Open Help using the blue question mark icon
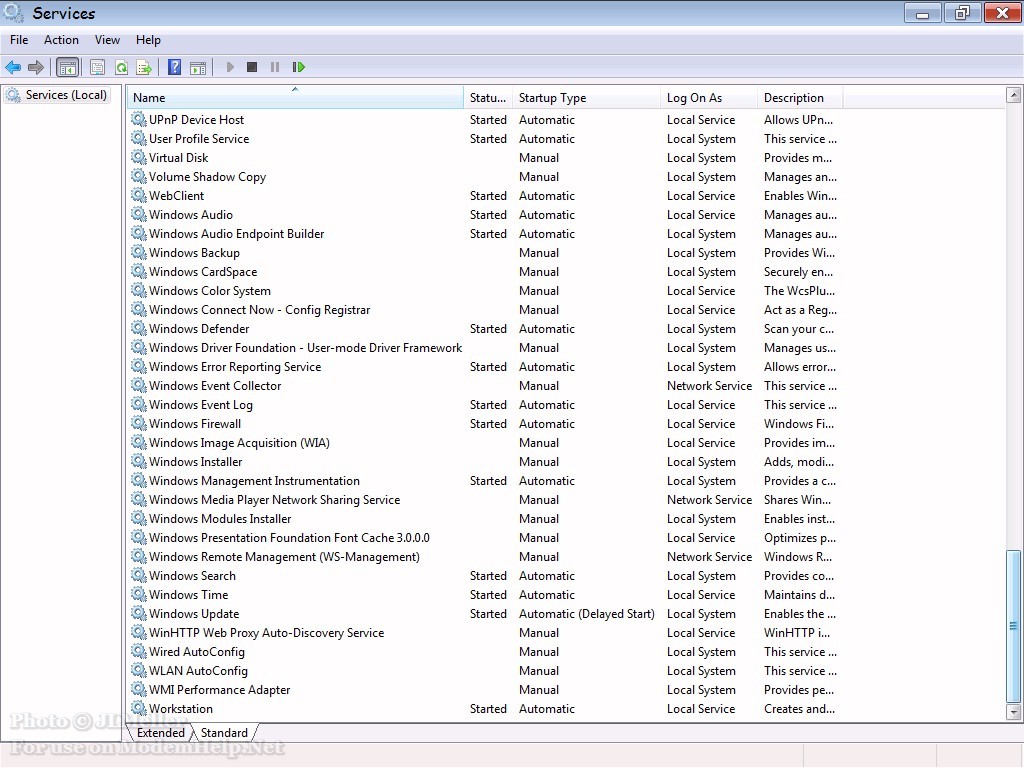1024x768 pixels. point(174,67)
